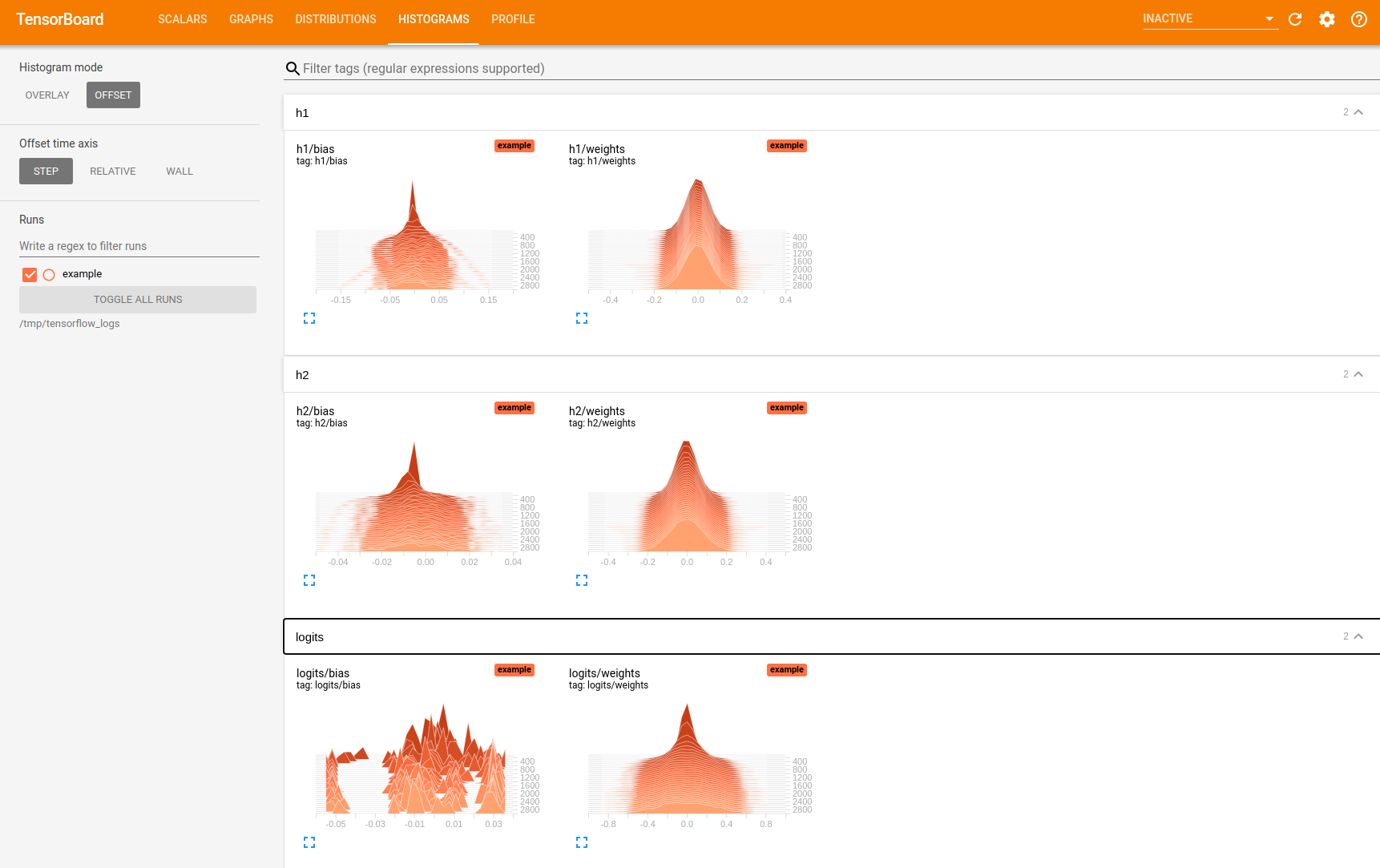Expand the h2/weights chart to full size
The image size is (1380, 868).
tap(582, 580)
